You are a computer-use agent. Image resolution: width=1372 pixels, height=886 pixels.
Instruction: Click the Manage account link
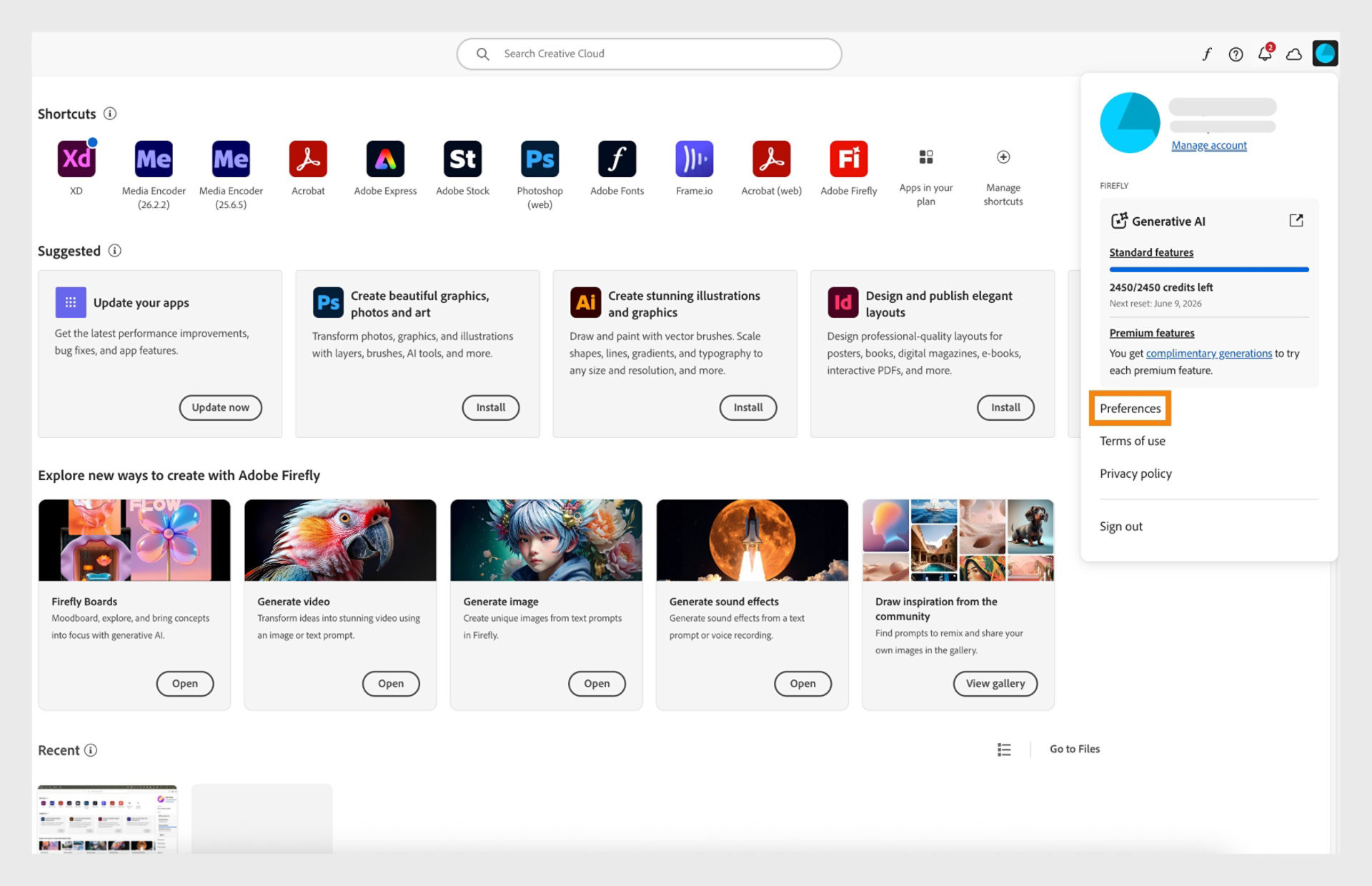(1209, 145)
